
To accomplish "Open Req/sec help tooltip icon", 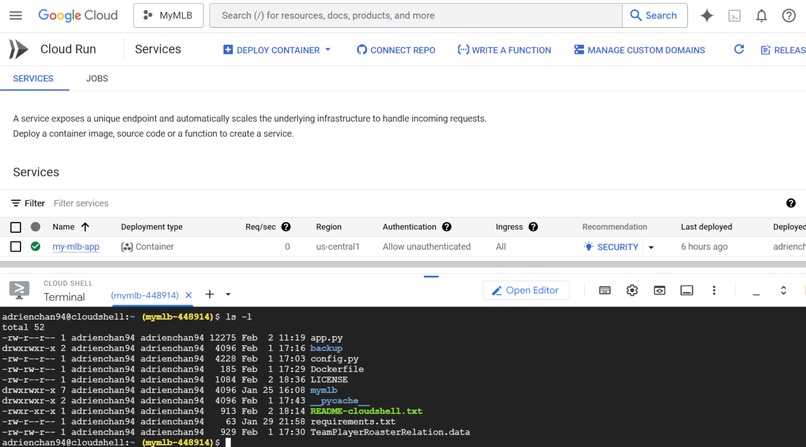I will (x=286, y=227).
